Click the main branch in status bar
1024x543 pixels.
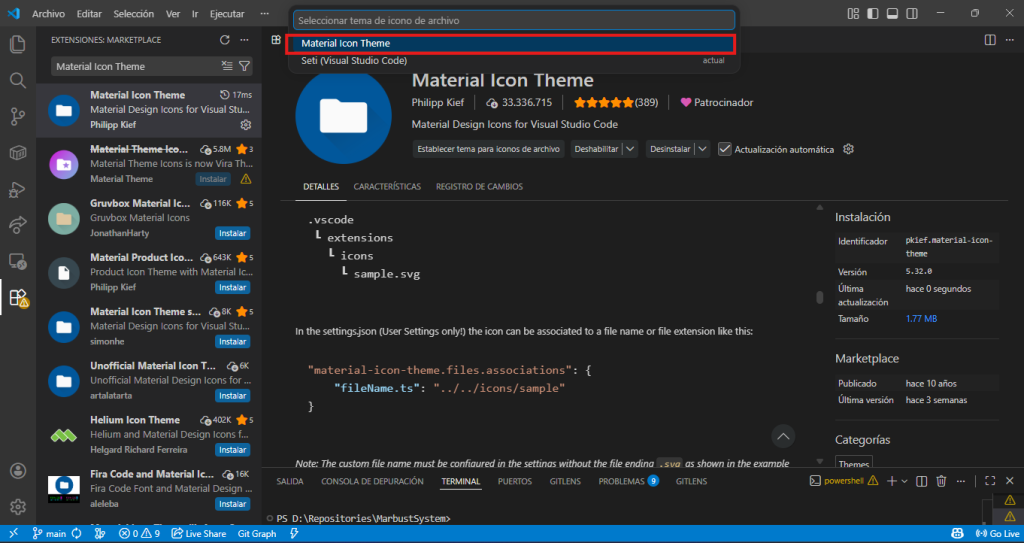[x=50, y=533]
